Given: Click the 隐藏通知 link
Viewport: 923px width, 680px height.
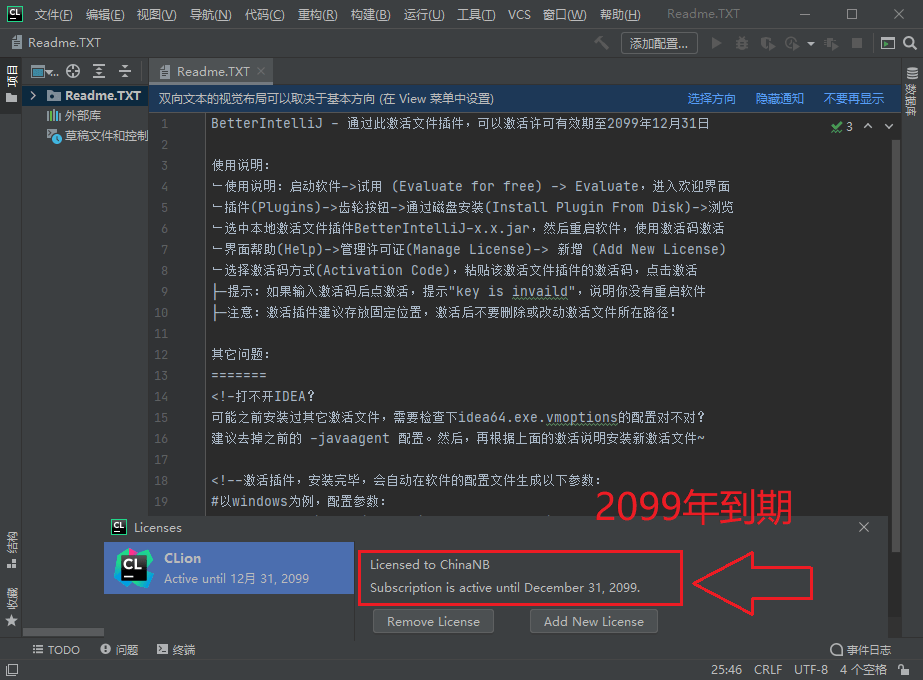Looking at the screenshot, I should (779, 99).
